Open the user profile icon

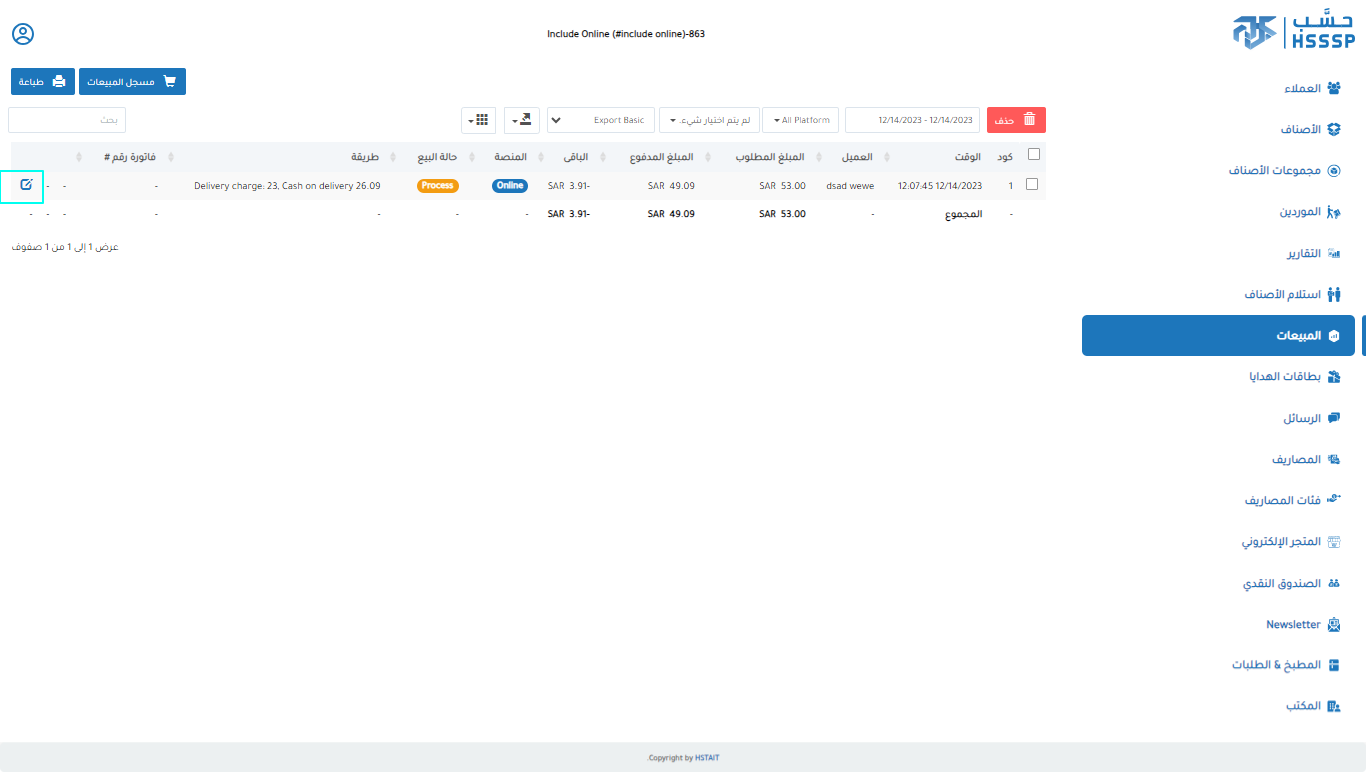pos(23,34)
